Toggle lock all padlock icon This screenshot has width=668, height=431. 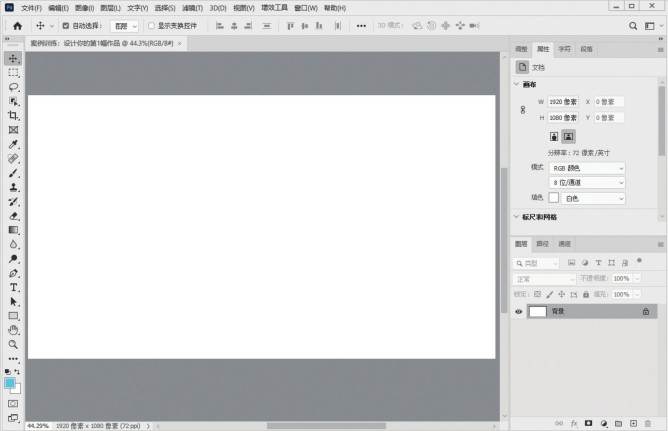(x=586, y=294)
